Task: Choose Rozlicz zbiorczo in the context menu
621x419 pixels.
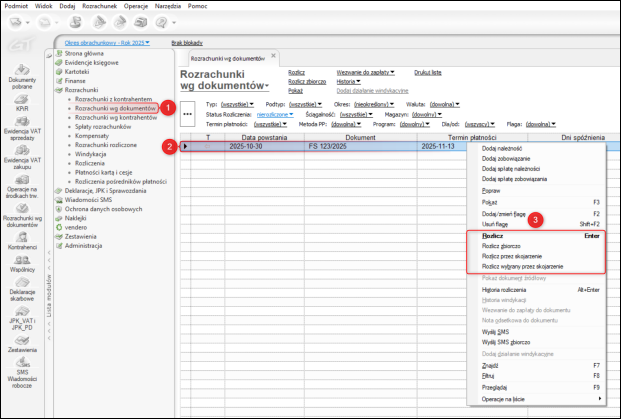Action: (536, 246)
